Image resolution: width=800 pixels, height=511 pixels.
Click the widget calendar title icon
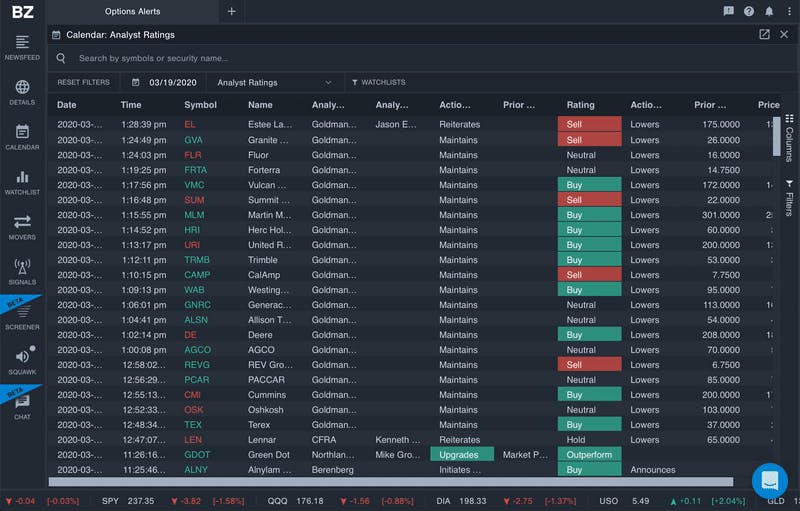(56, 35)
